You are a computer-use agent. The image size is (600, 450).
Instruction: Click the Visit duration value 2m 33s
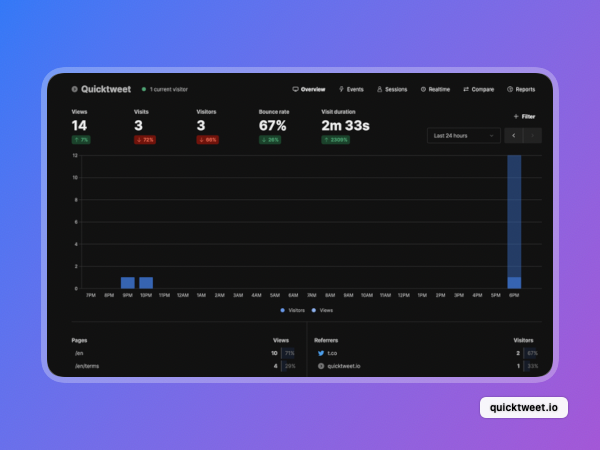(346, 126)
